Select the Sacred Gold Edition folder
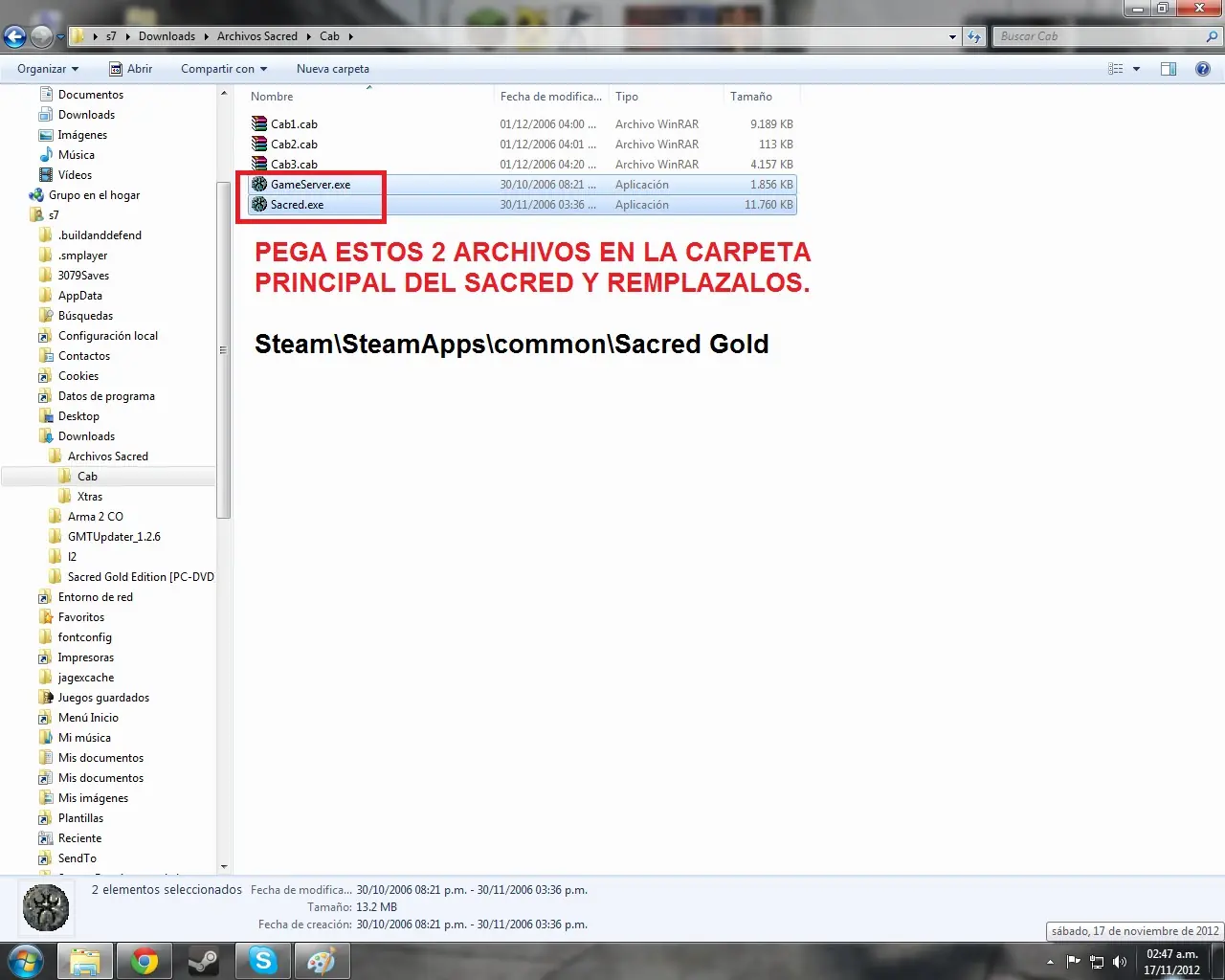The height and width of the screenshot is (980, 1225). [x=141, y=577]
